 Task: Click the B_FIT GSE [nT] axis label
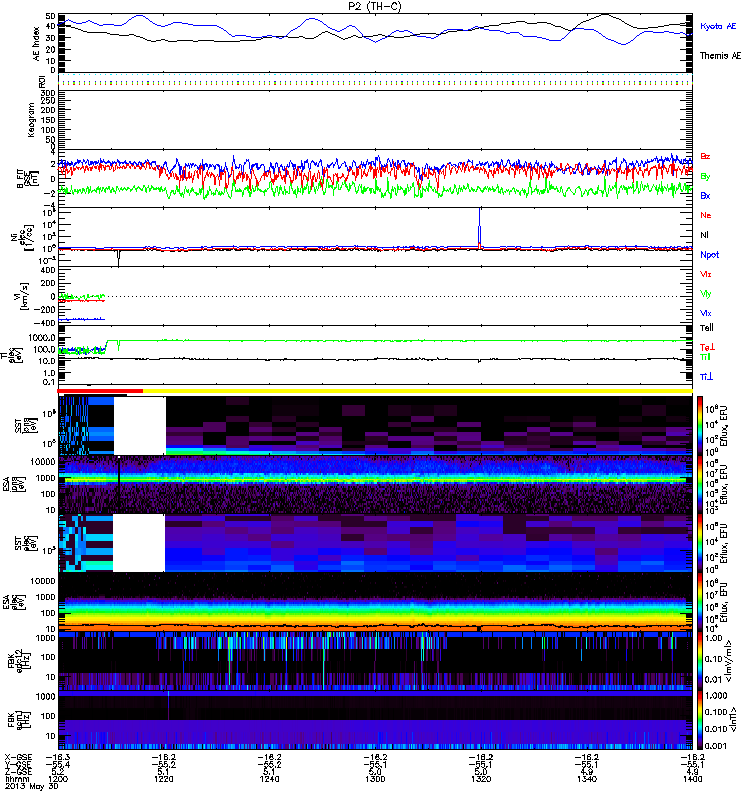point(28,179)
